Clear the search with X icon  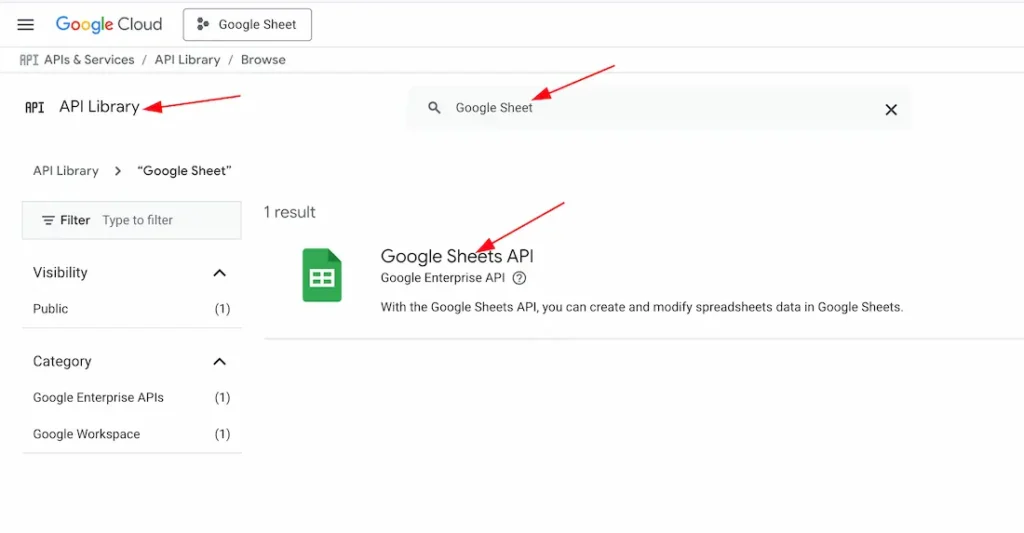point(891,109)
